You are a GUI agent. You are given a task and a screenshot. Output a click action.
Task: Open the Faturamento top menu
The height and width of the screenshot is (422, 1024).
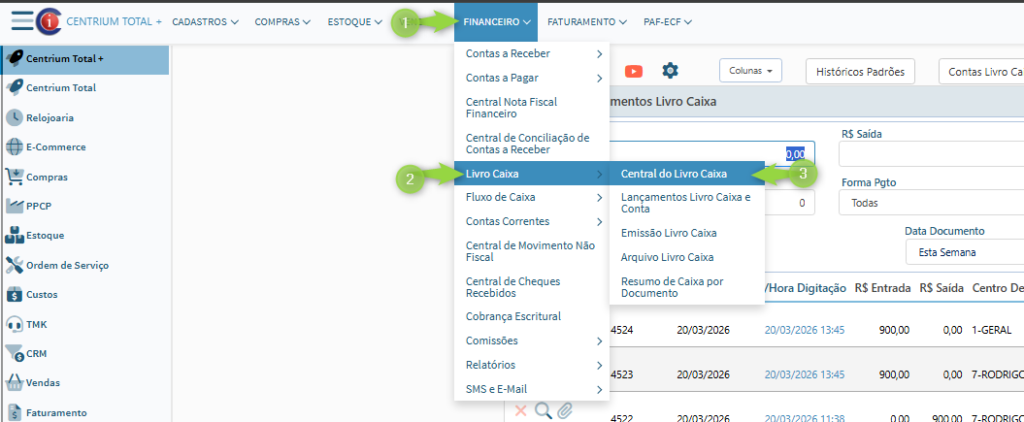click(587, 21)
